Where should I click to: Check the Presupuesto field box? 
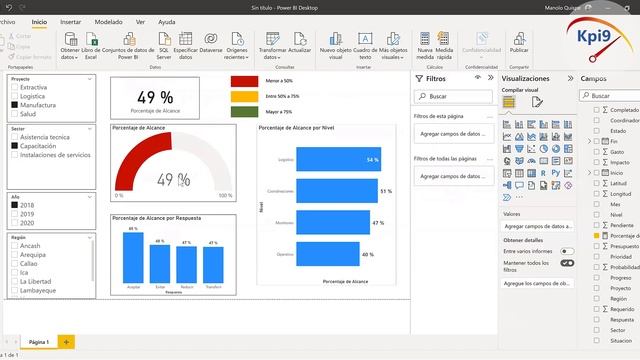596,246
